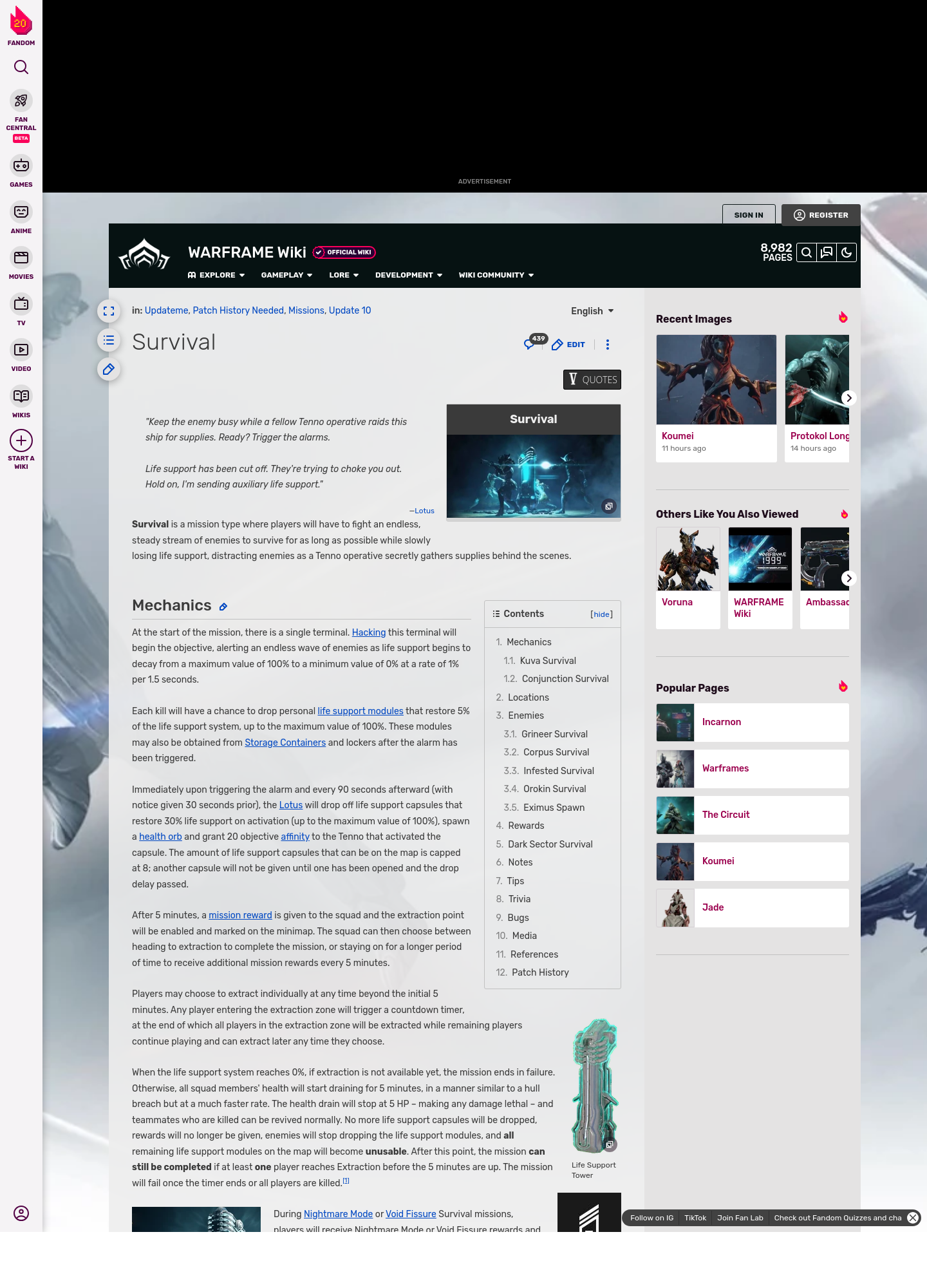This screenshot has width=927, height=1288.
Task: Open the Update 10 category link
Action: point(350,310)
